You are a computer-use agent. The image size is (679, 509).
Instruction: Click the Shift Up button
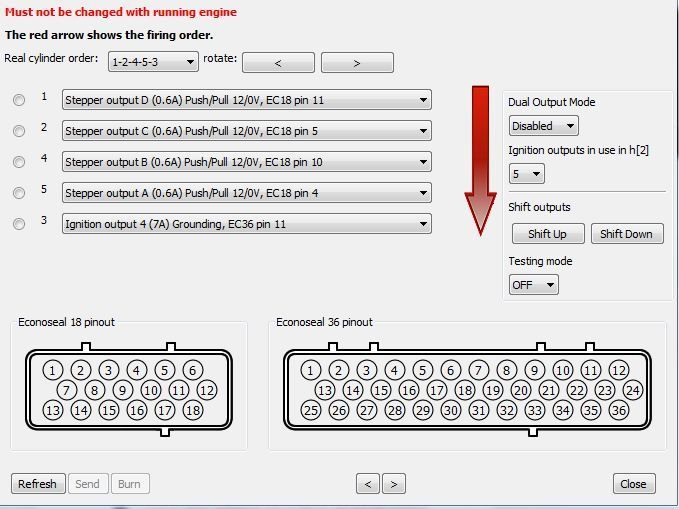(548, 234)
